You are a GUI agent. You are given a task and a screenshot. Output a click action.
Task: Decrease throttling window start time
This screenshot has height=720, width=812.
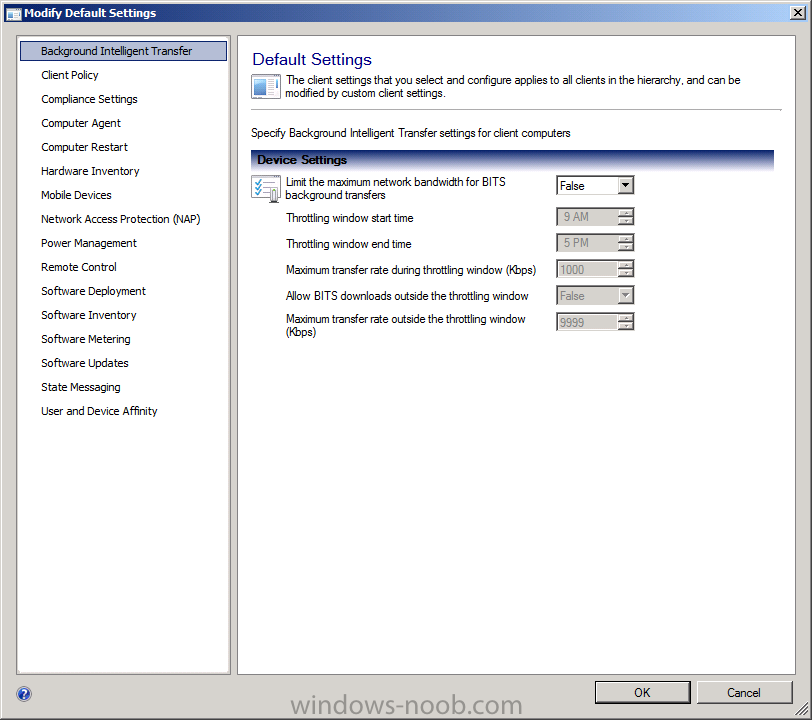(x=626, y=221)
